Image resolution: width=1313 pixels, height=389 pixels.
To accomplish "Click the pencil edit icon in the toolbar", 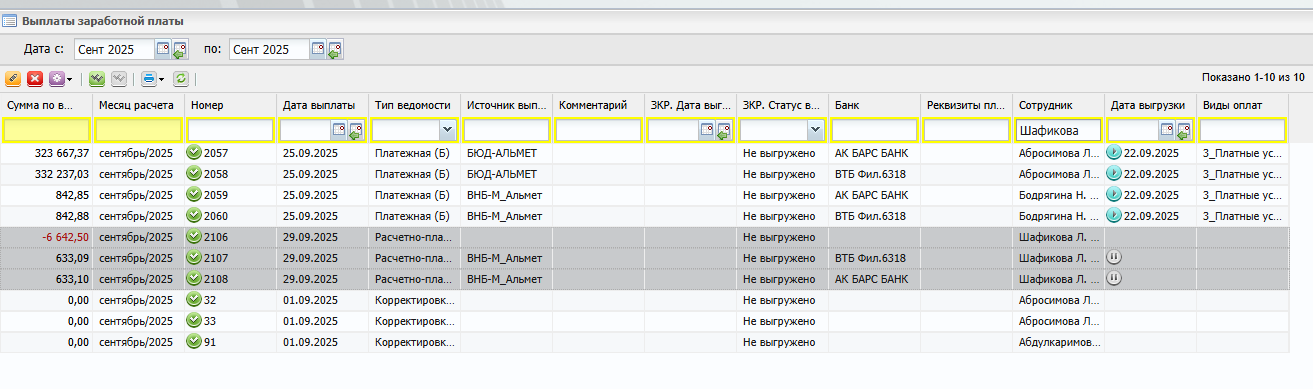I will 13,78.
